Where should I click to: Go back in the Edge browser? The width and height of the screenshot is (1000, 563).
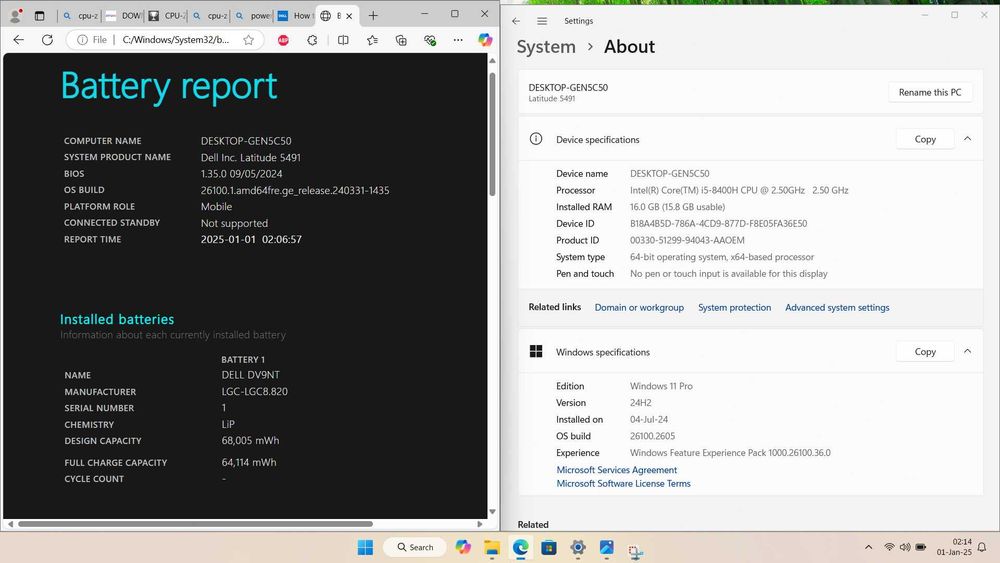coord(18,40)
